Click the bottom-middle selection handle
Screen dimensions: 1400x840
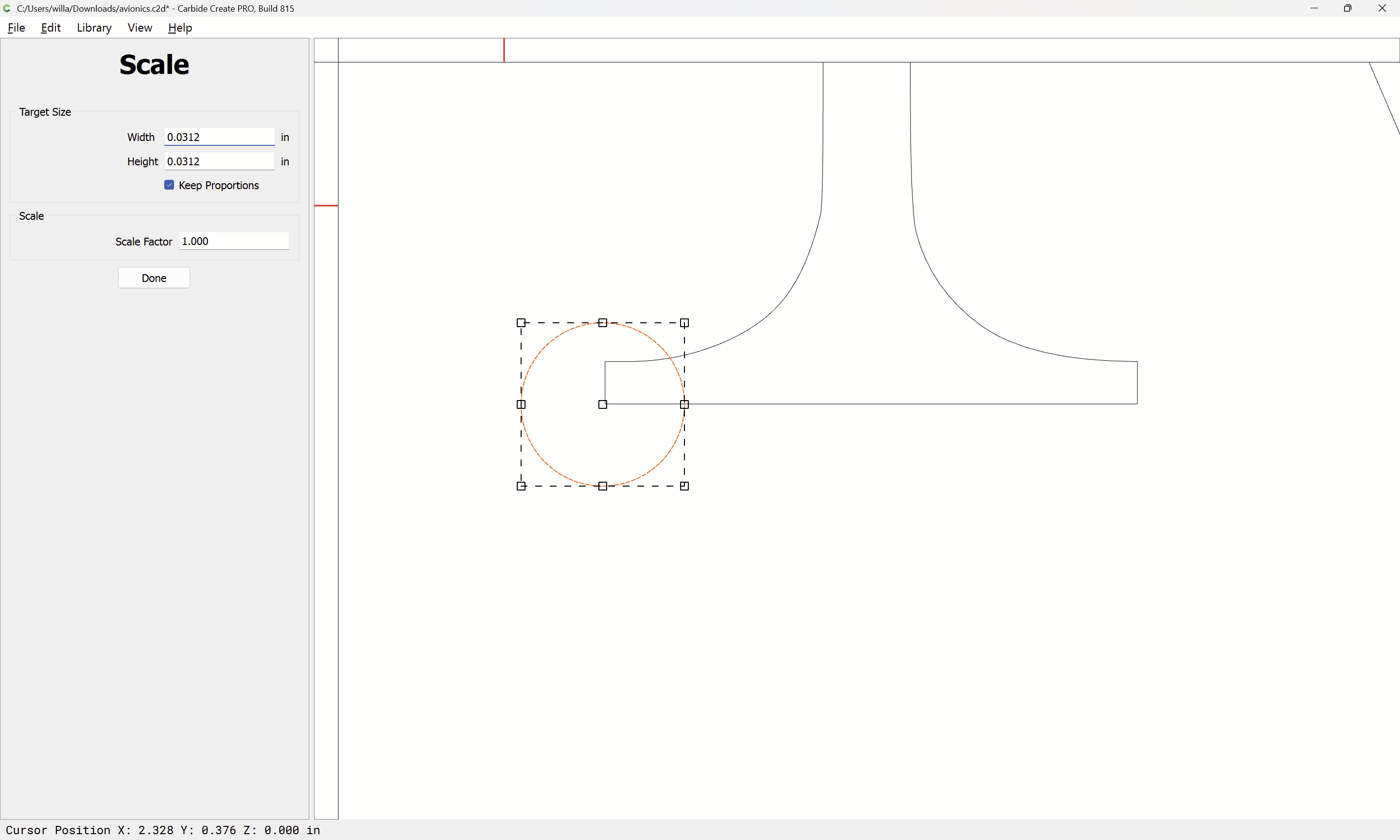click(603, 486)
